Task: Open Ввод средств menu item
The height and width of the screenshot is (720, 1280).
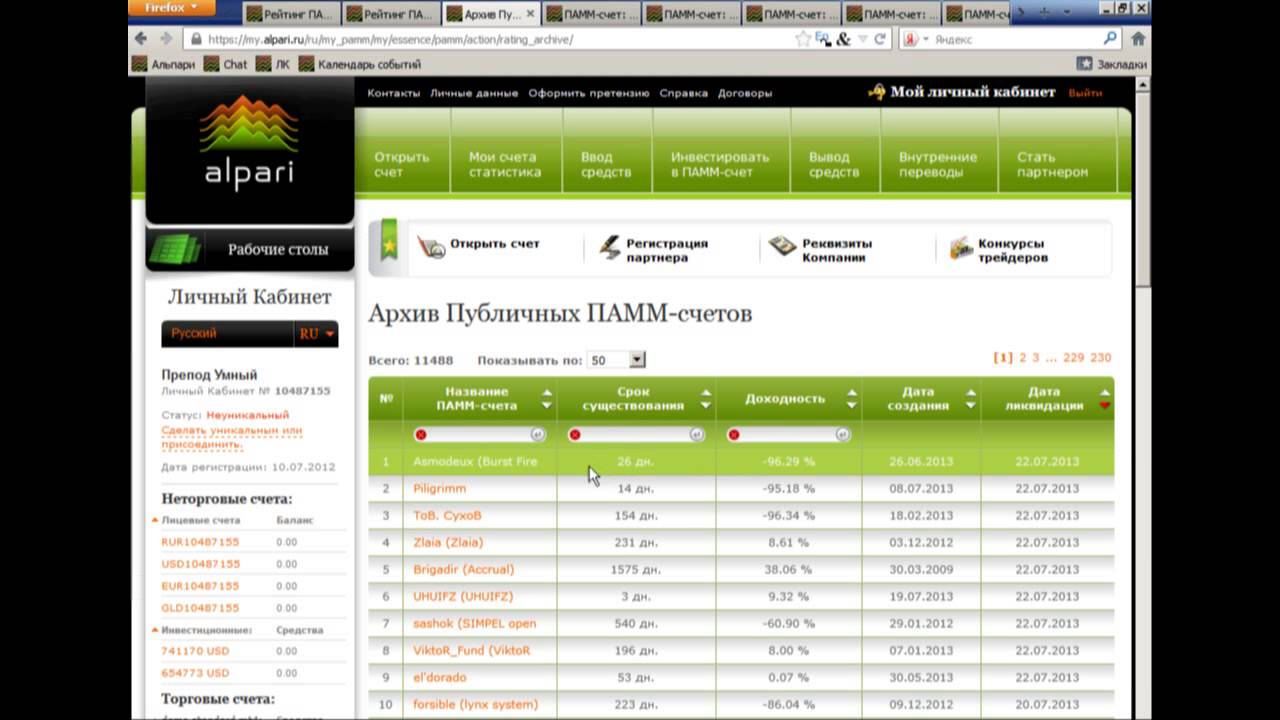Action: (607, 164)
